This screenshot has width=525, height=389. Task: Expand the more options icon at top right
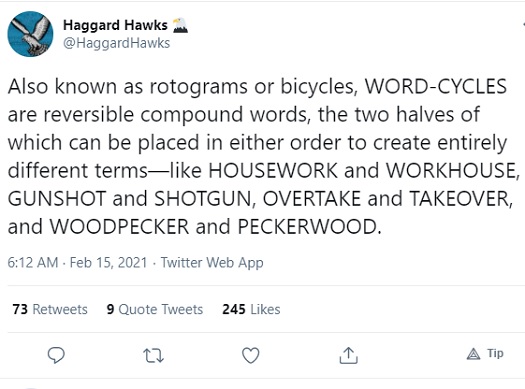[523, 25]
